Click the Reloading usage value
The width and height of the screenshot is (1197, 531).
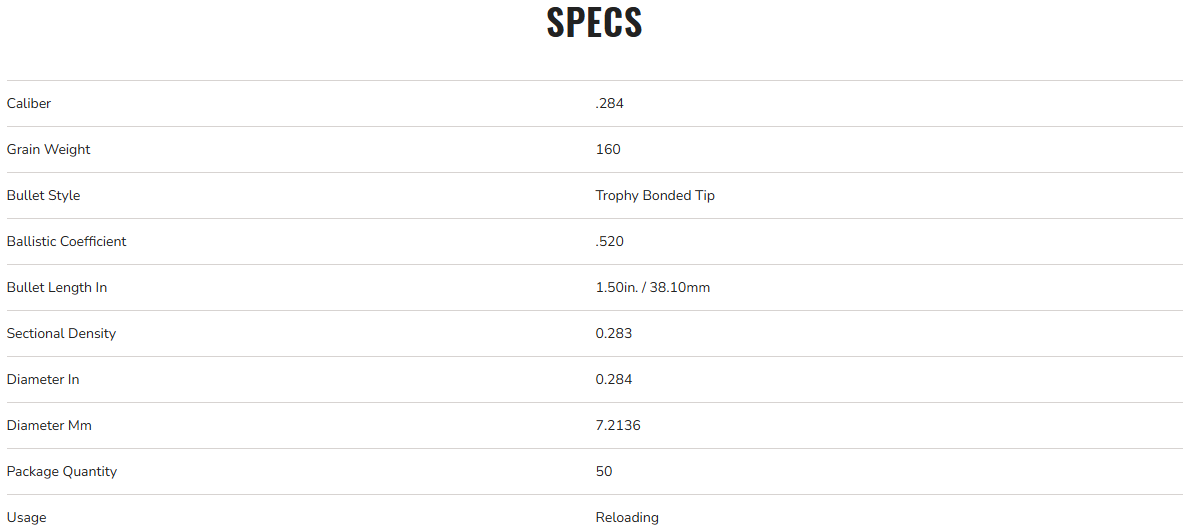coord(627,518)
